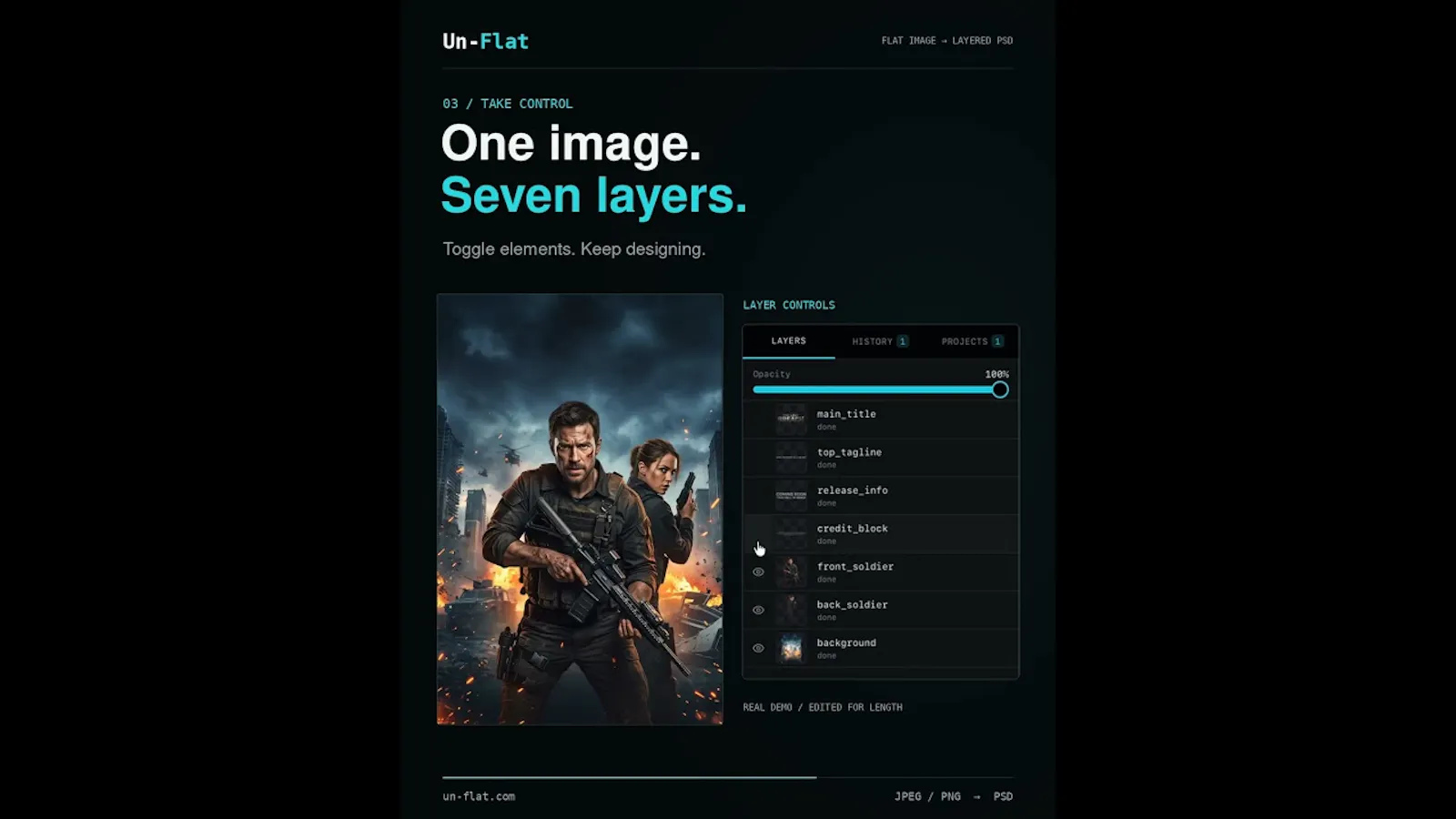Click the back_soldier layer thumbnail
This screenshot has height=819, width=1456.
(791, 611)
